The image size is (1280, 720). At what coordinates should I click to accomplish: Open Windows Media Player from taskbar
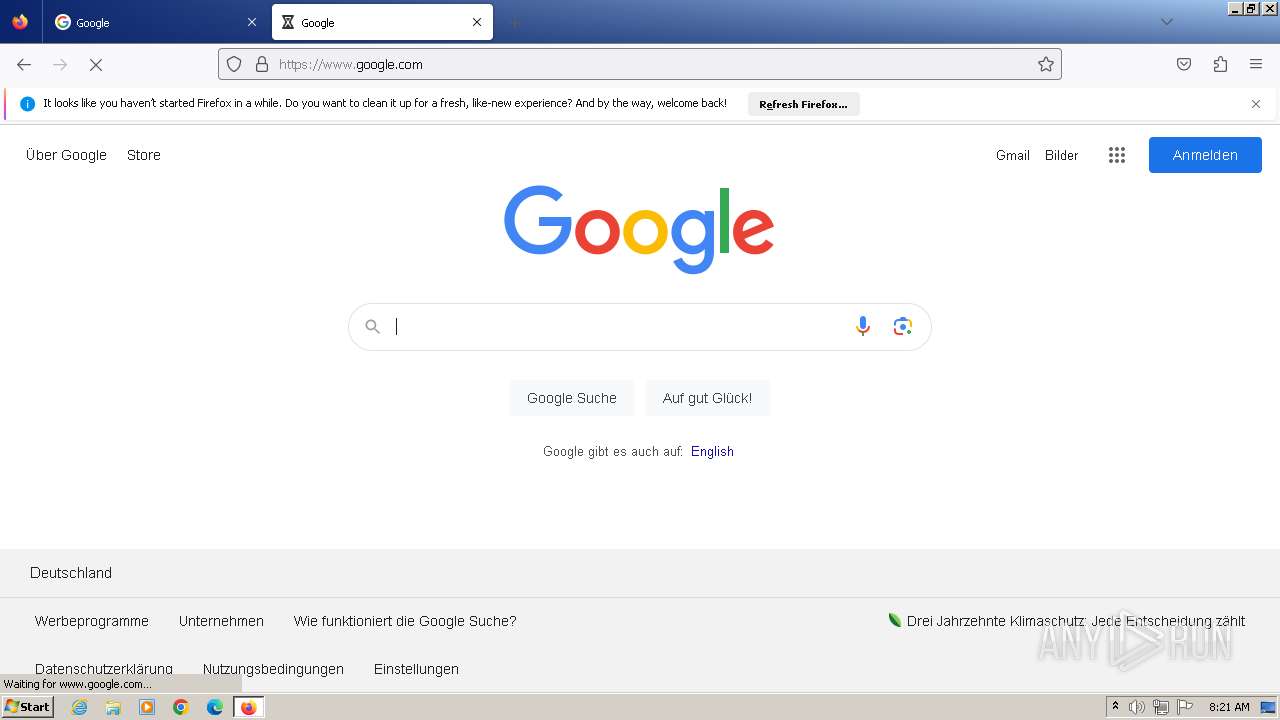[147, 707]
